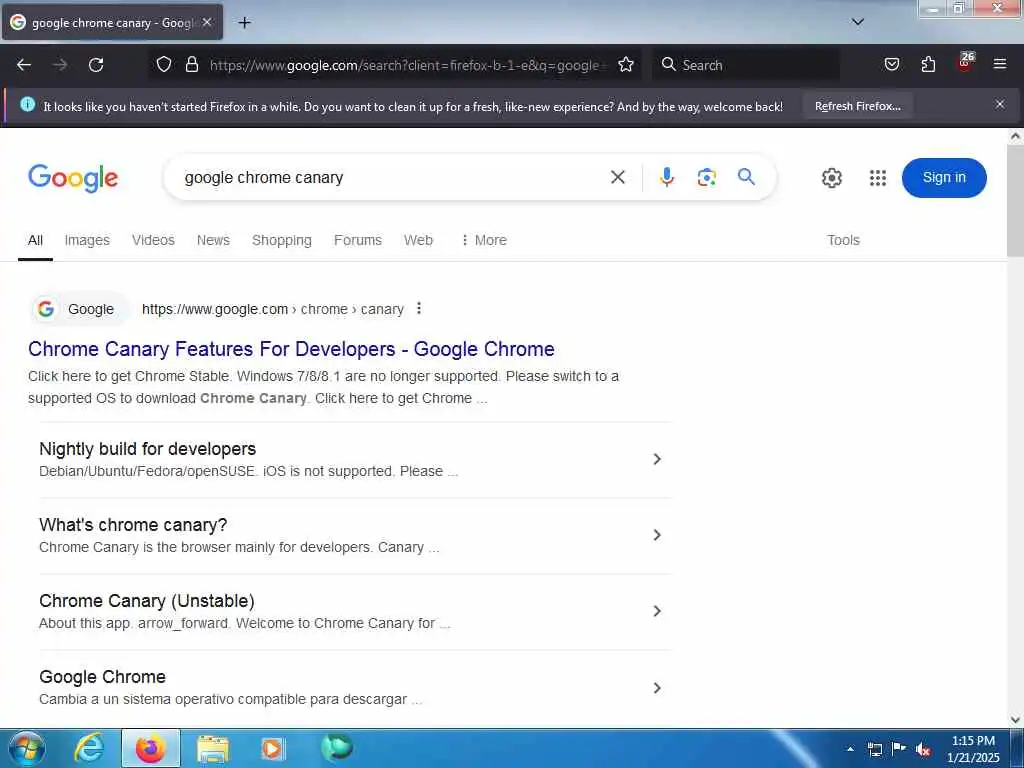Open the taskbar clock and date
Viewport: 1024px width, 768px height.
coord(973,749)
